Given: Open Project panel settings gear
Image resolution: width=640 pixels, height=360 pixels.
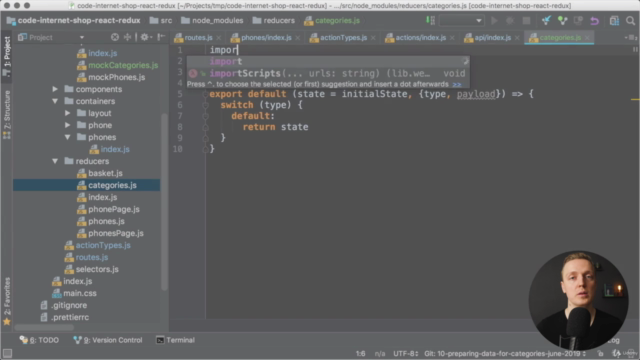Looking at the screenshot, I should click(144, 37).
